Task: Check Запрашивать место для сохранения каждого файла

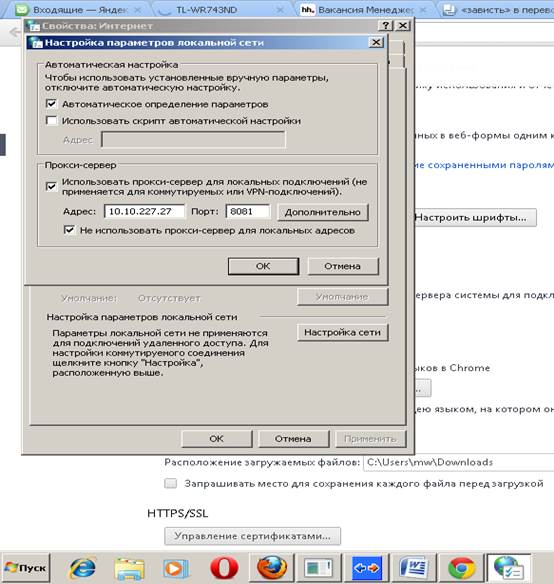Action: coord(171,483)
